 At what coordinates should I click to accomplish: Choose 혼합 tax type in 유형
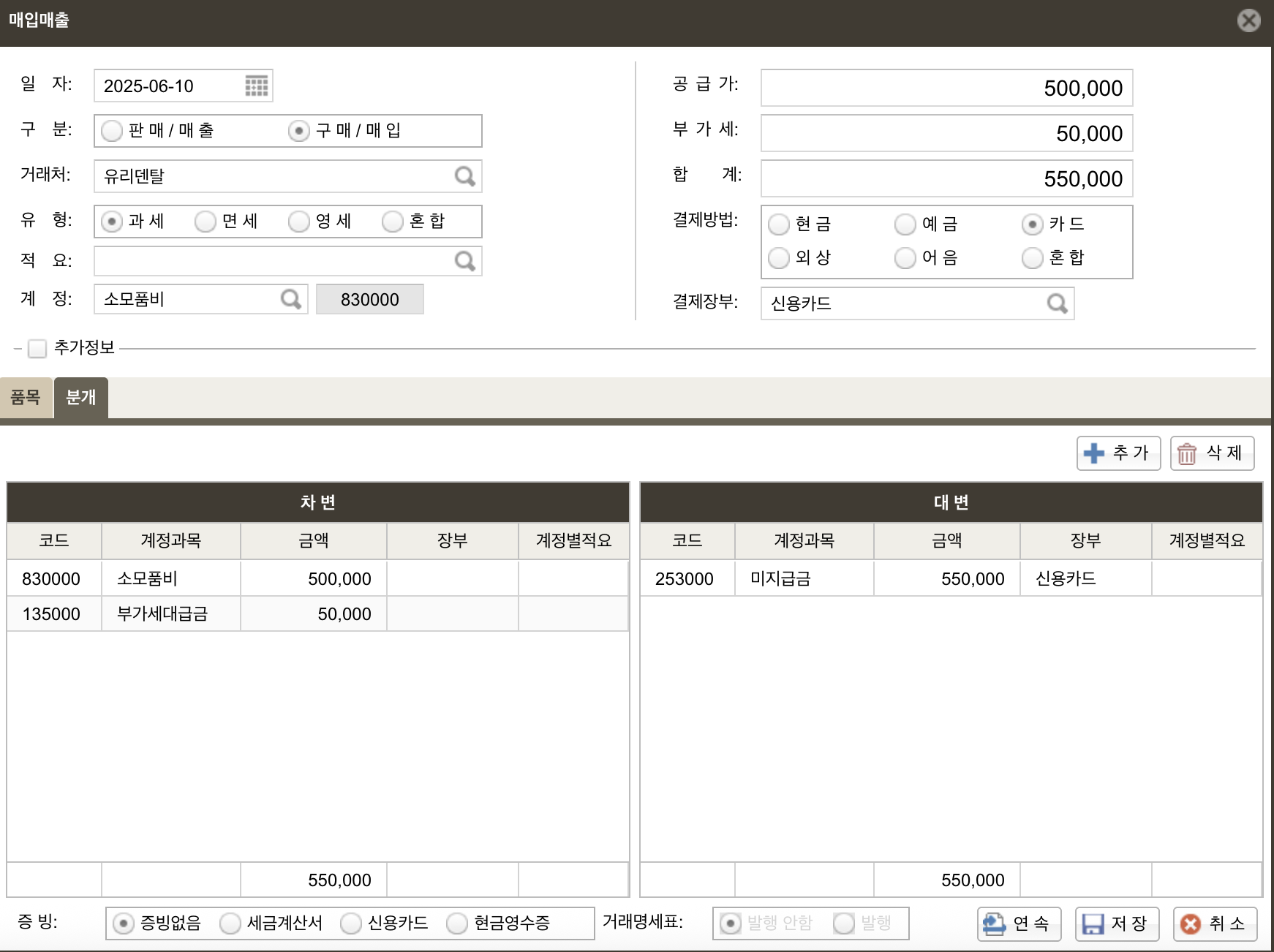pyautogui.click(x=393, y=222)
